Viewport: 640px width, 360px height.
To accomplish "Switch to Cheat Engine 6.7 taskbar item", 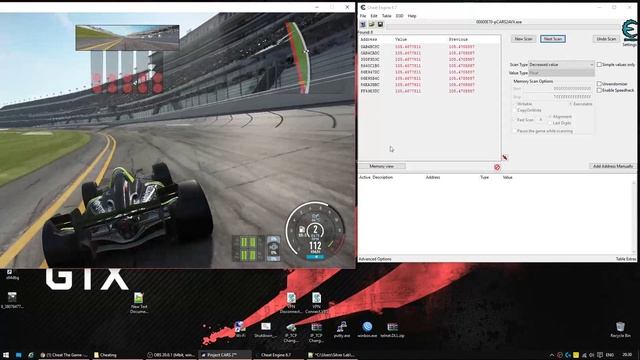I will [278, 355].
